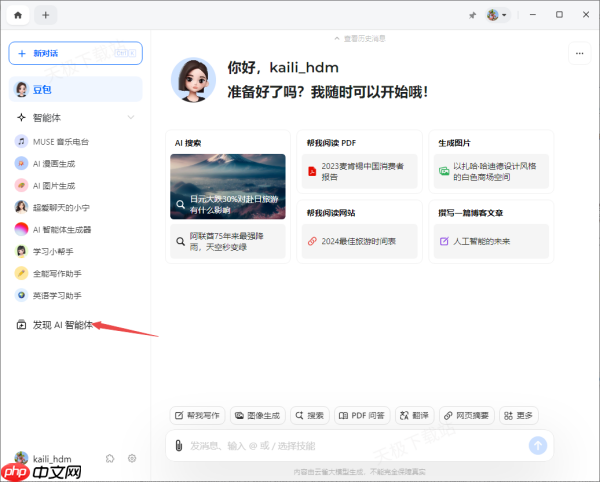Select blog topic 人工智能的未来
The height and width of the screenshot is (482, 600).
tap(491, 241)
